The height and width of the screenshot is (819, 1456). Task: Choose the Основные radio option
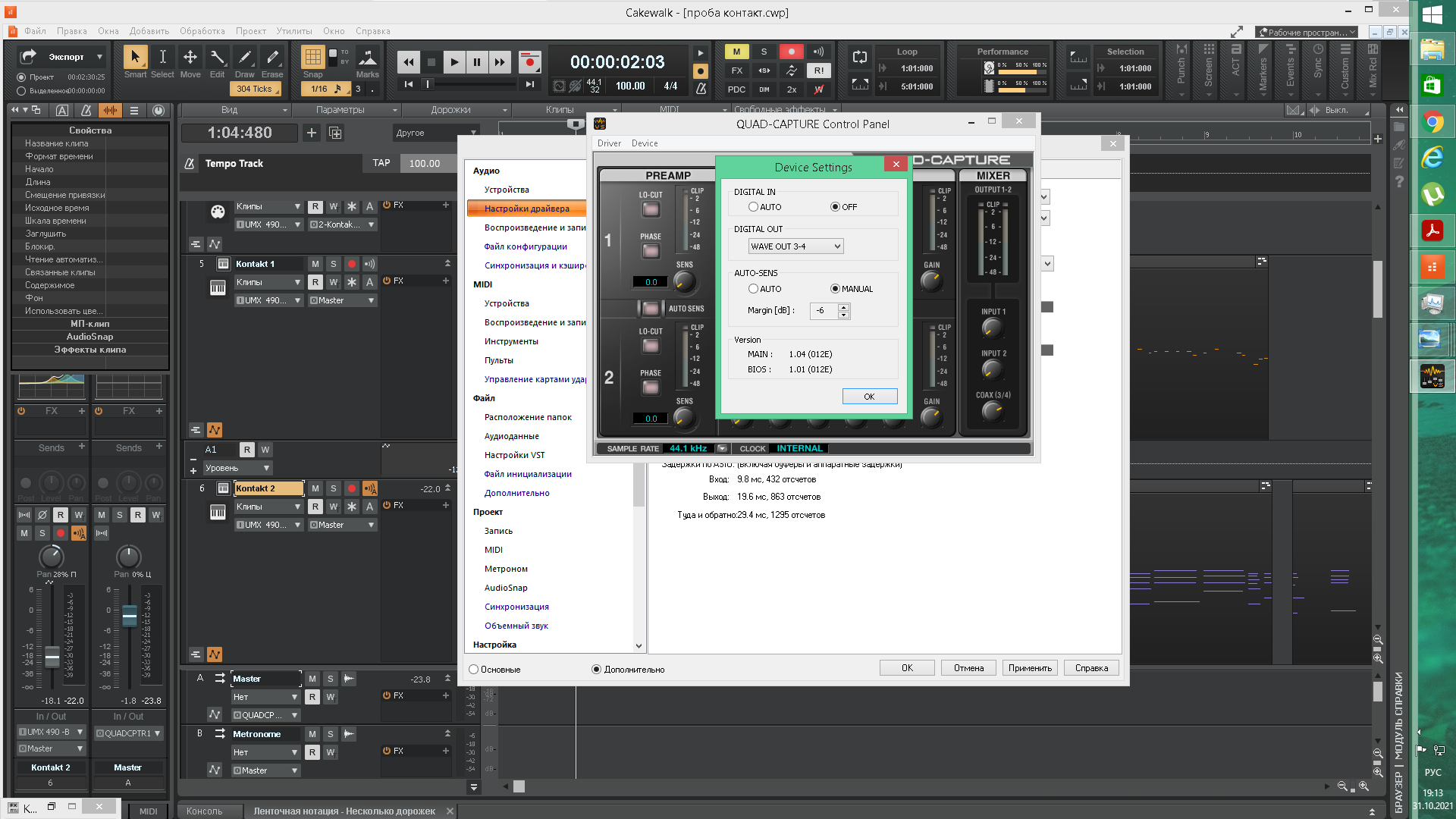click(x=474, y=670)
